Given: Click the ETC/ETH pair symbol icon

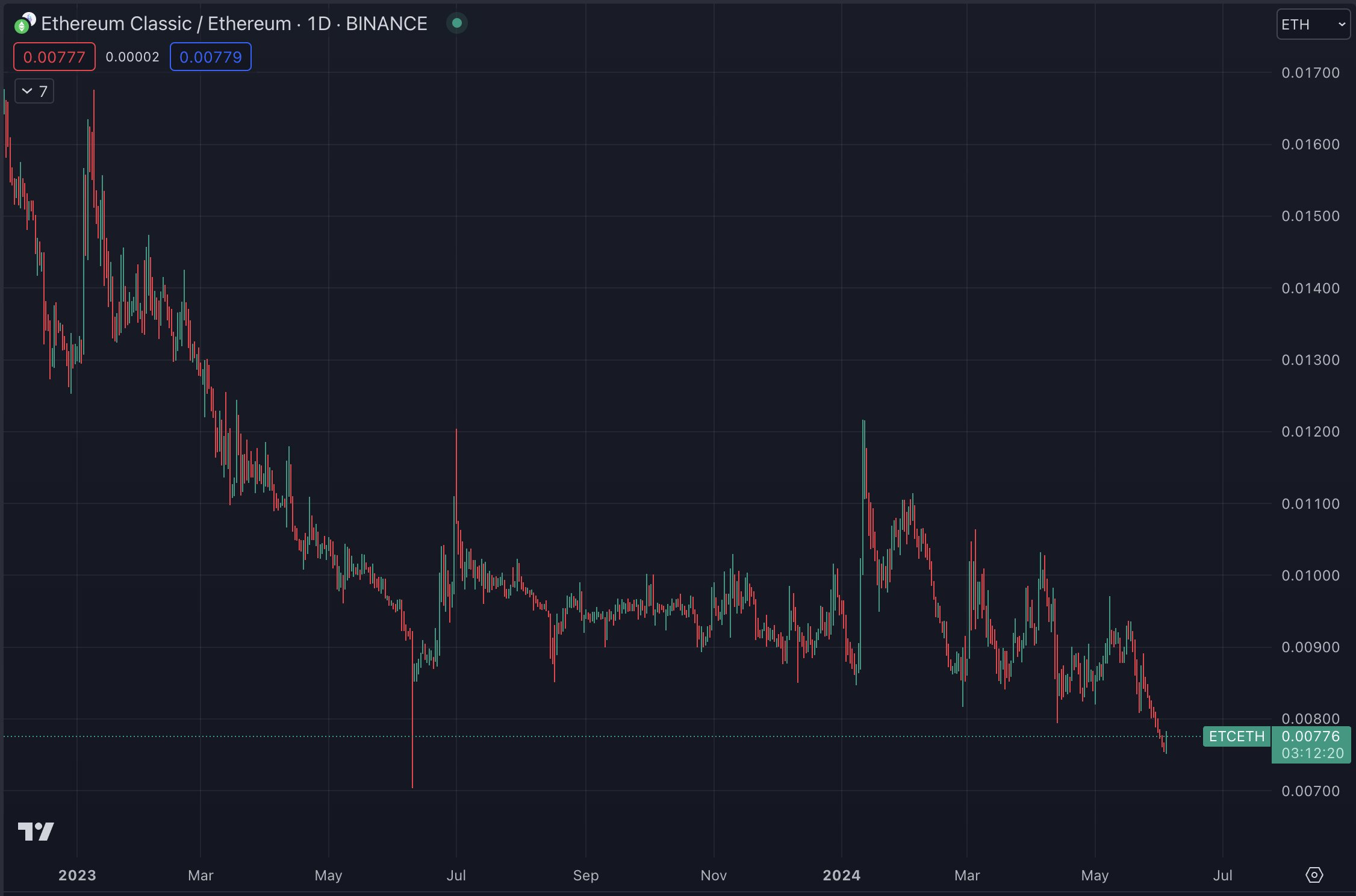Looking at the screenshot, I should tap(25, 23).
